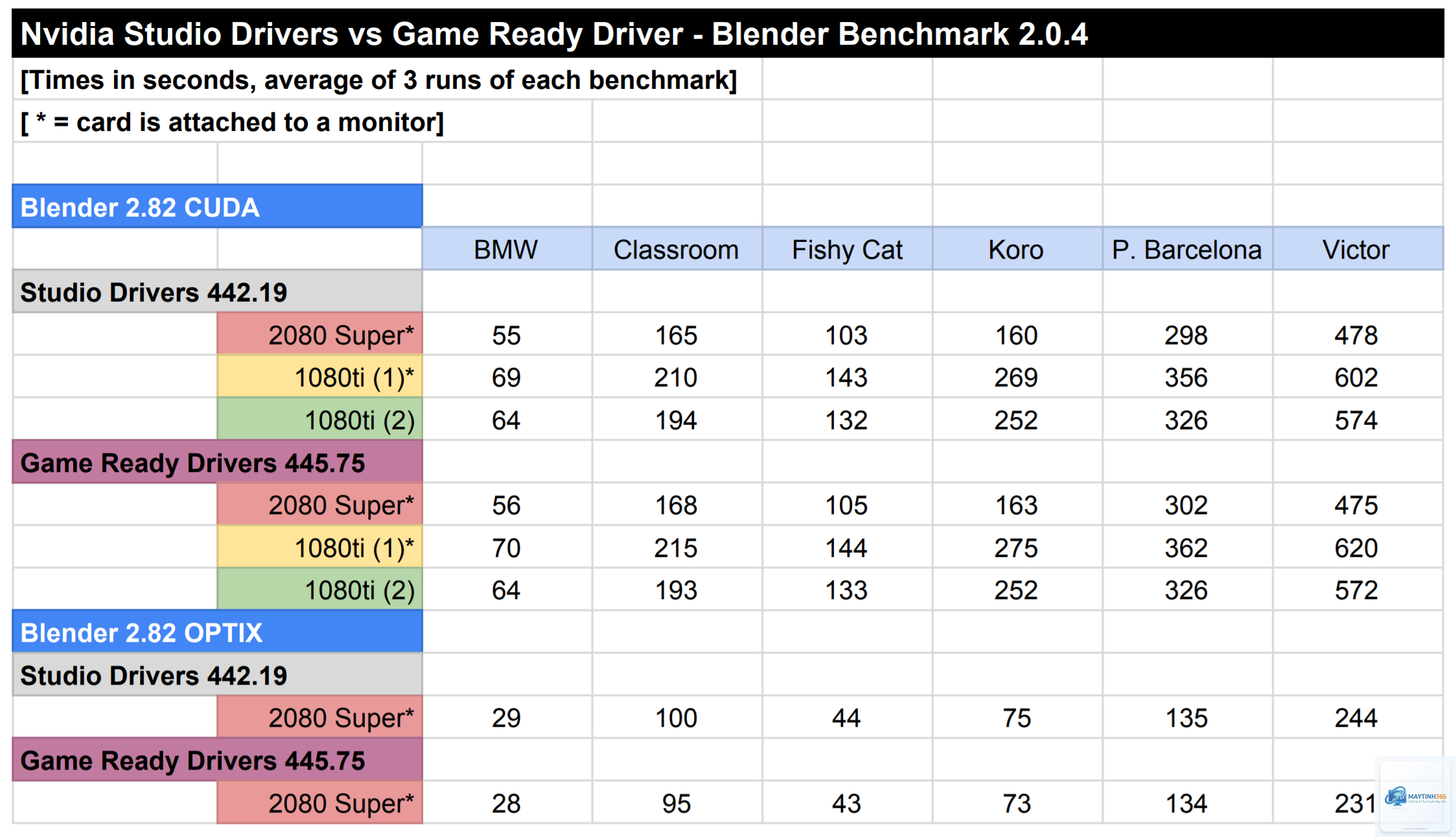This screenshot has width=1456, height=837.
Task: Select Koro value 163
Action: pyautogui.click(x=1017, y=505)
